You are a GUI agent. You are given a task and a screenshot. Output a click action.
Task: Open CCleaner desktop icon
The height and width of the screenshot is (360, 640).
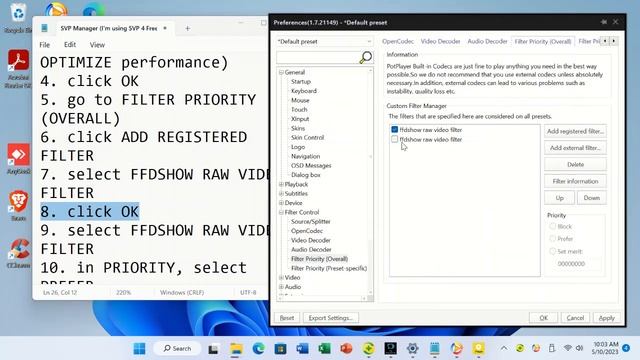tap(18, 253)
